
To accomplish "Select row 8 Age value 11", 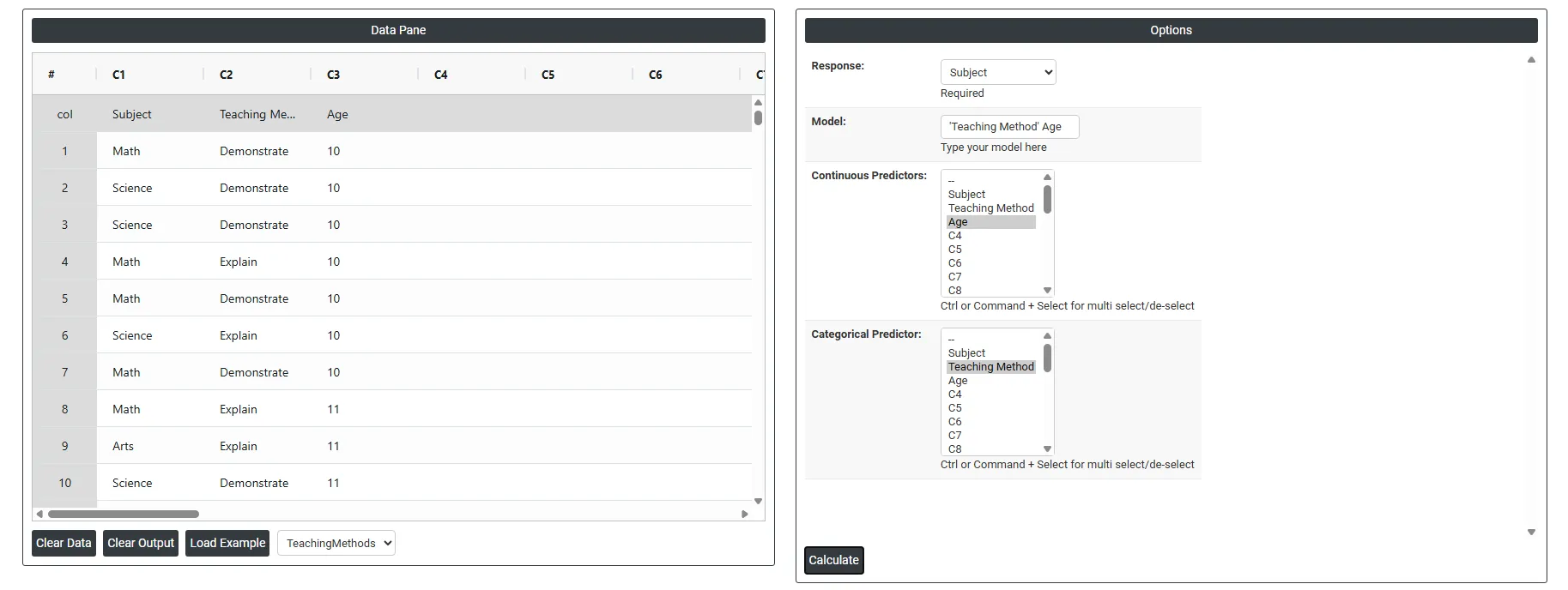I will point(365,409).
